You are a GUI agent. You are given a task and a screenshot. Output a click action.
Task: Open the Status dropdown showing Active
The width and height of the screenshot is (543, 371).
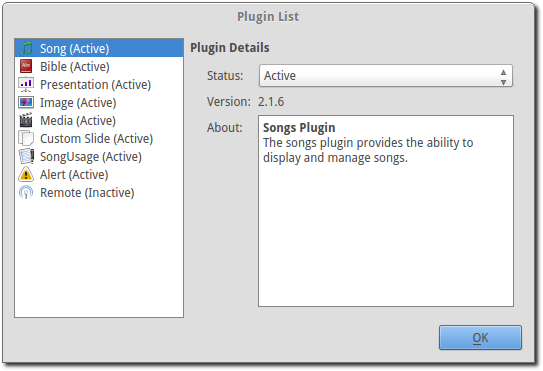coord(385,76)
